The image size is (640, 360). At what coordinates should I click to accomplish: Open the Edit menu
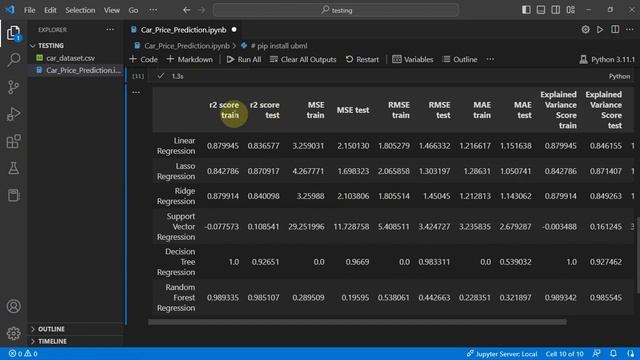point(50,10)
